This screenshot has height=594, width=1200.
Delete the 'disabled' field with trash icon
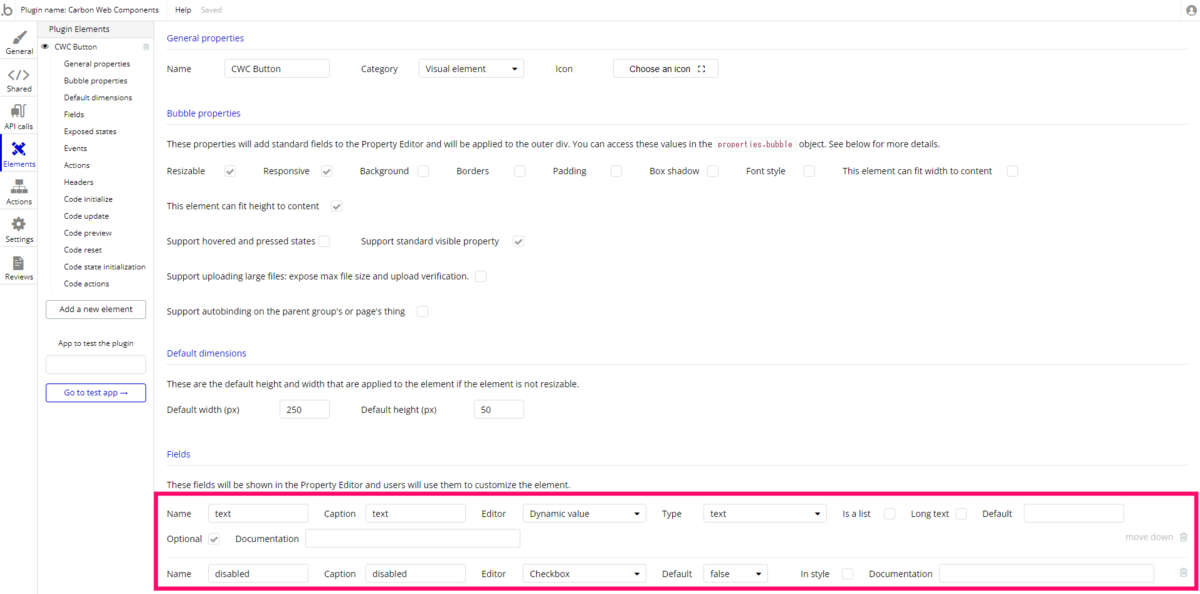coord(1184,573)
